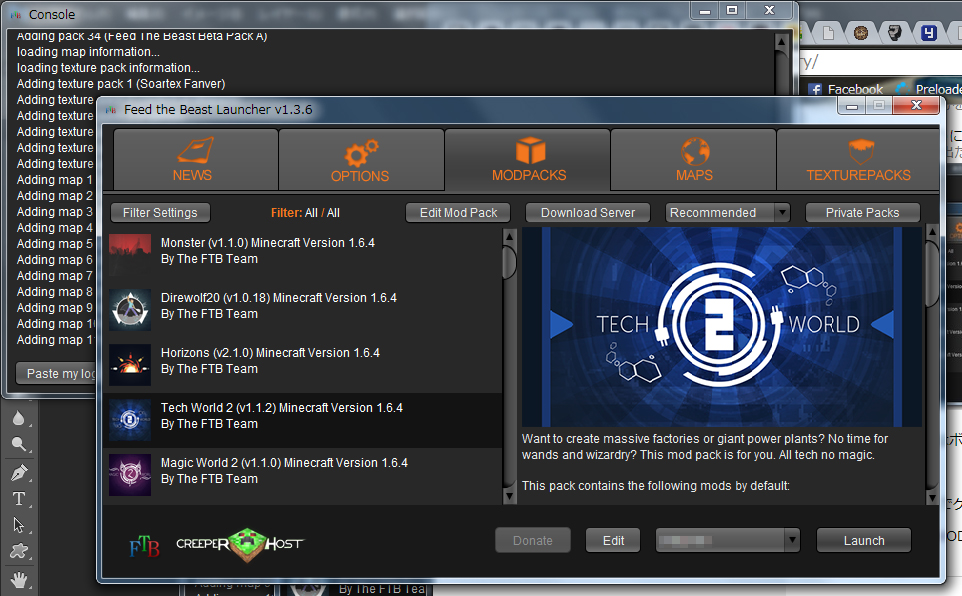
Task: Click the Tech World 2 banner image
Action: tap(722, 327)
